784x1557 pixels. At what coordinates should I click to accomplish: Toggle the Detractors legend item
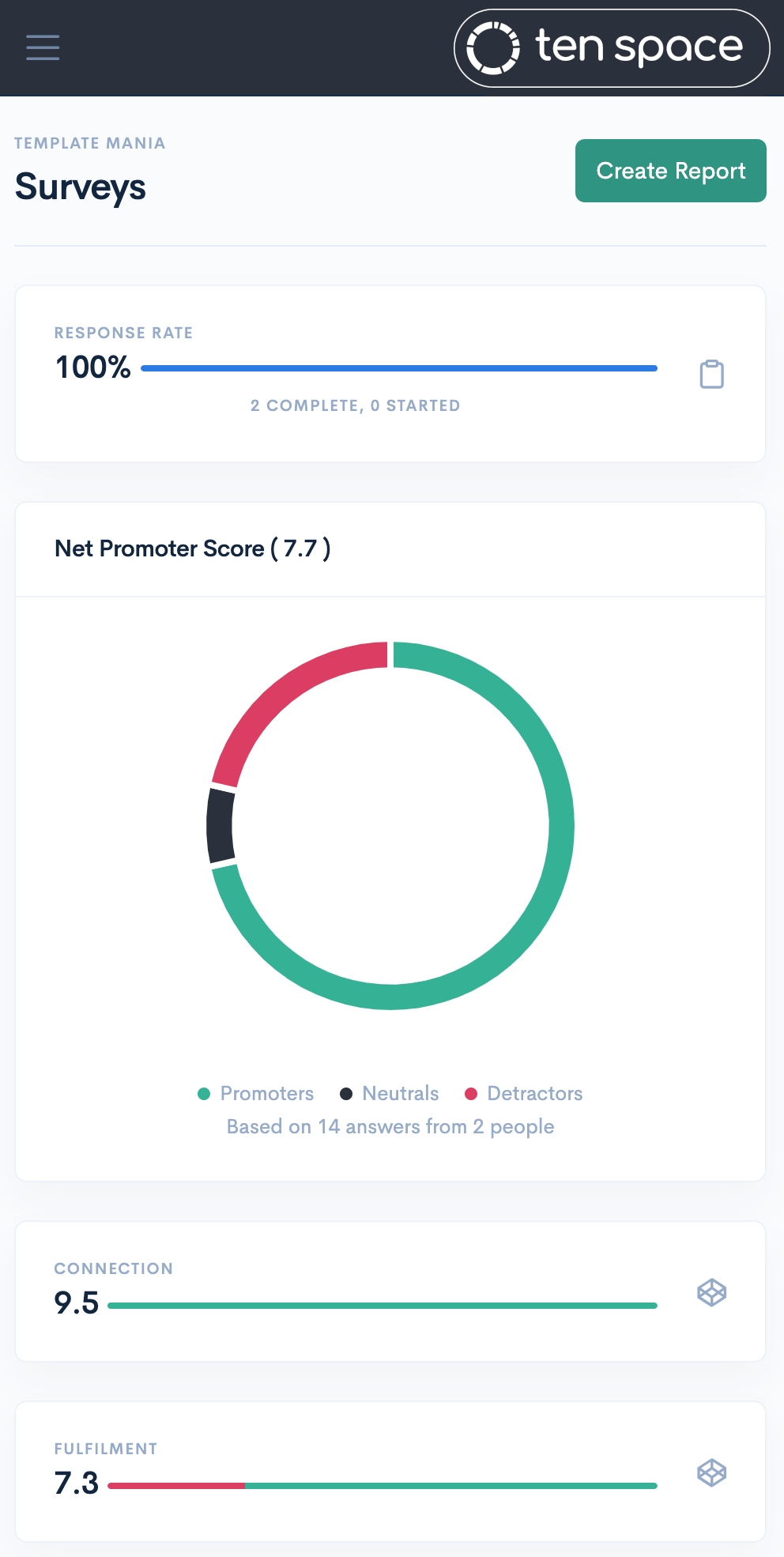point(523,1094)
